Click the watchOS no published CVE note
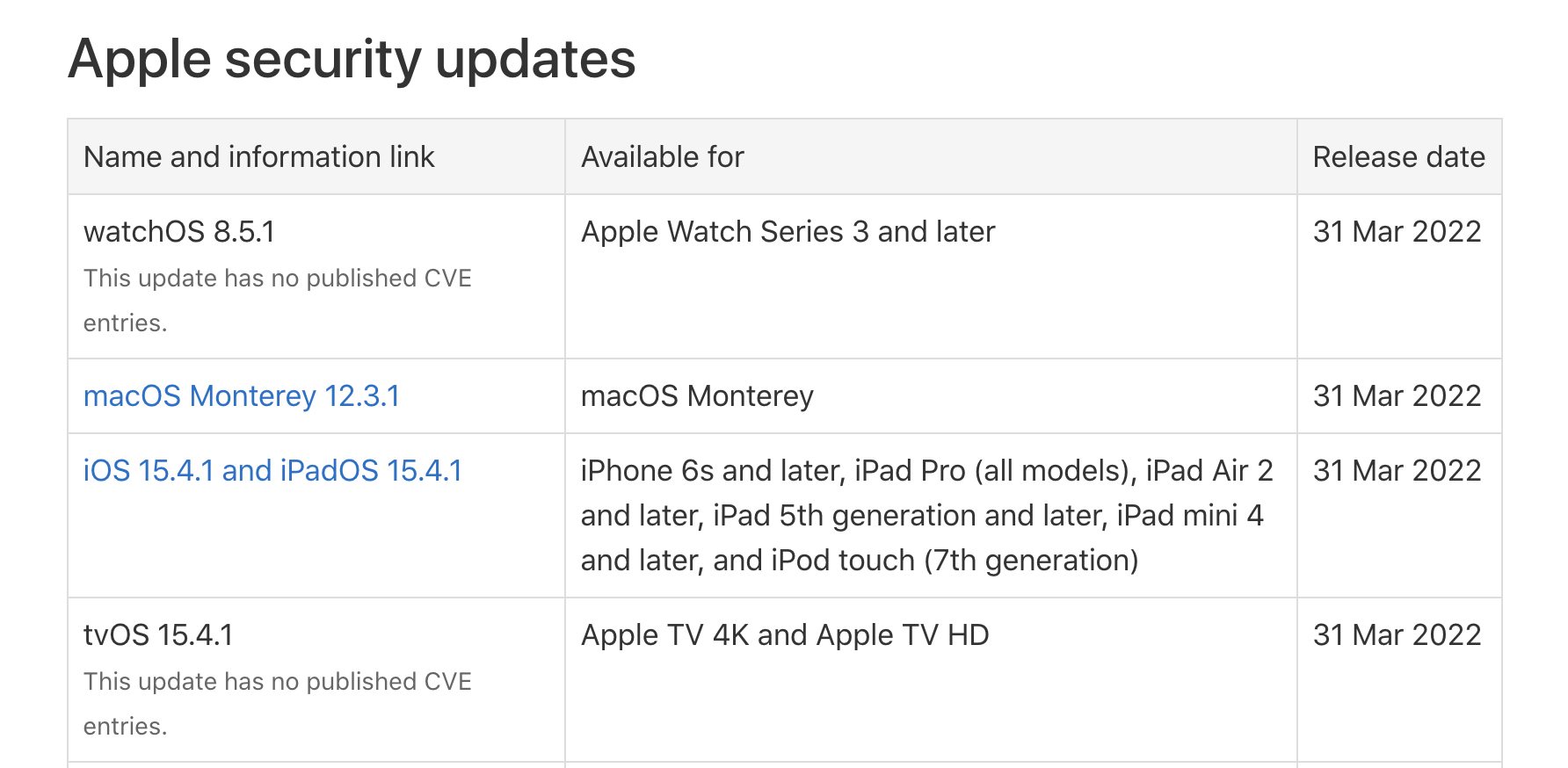The height and width of the screenshot is (768, 1568). click(278, 301)
